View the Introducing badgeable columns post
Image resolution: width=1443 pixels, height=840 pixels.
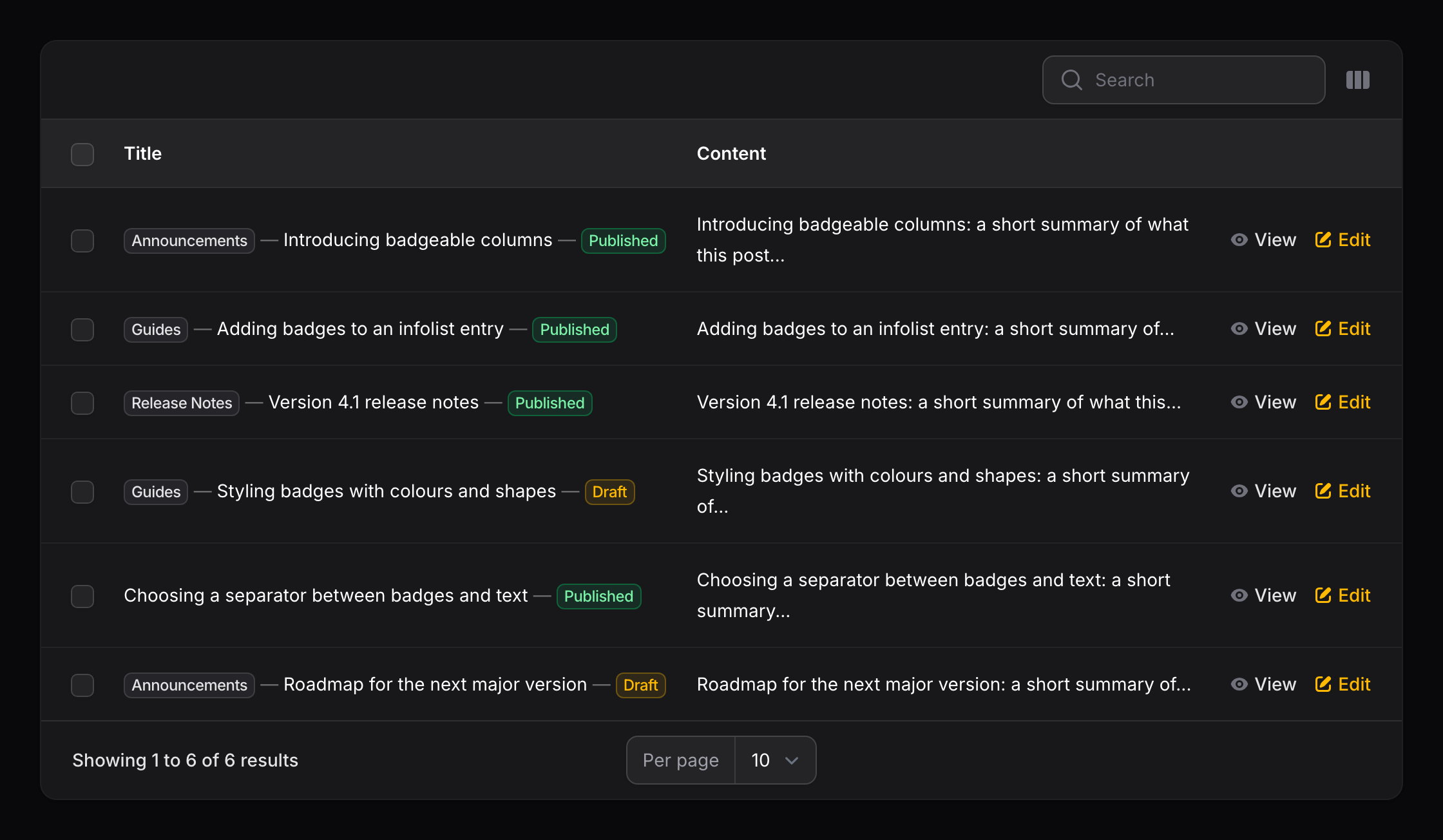[1263, 240]
